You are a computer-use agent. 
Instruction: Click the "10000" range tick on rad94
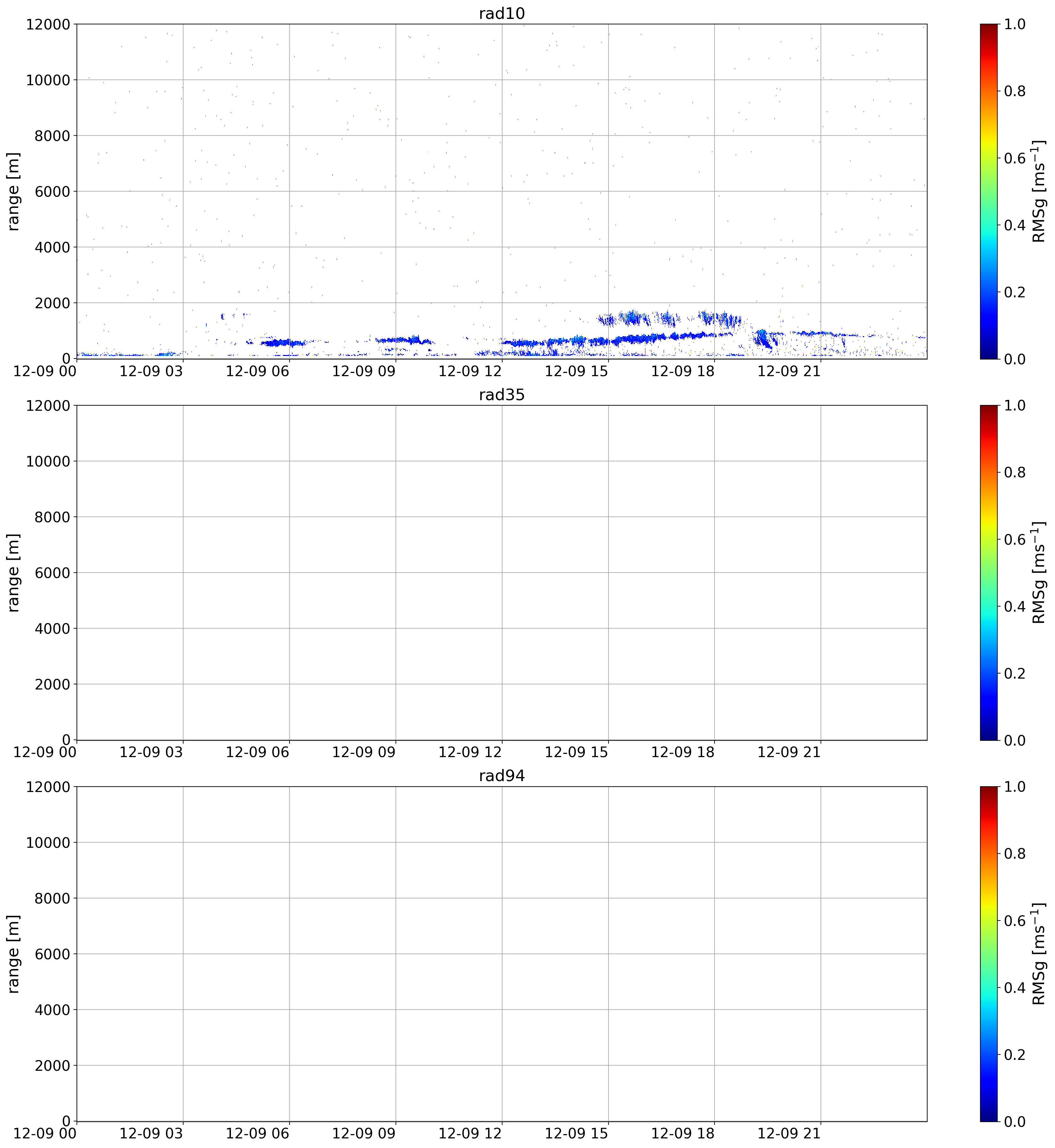pos(48,842)
